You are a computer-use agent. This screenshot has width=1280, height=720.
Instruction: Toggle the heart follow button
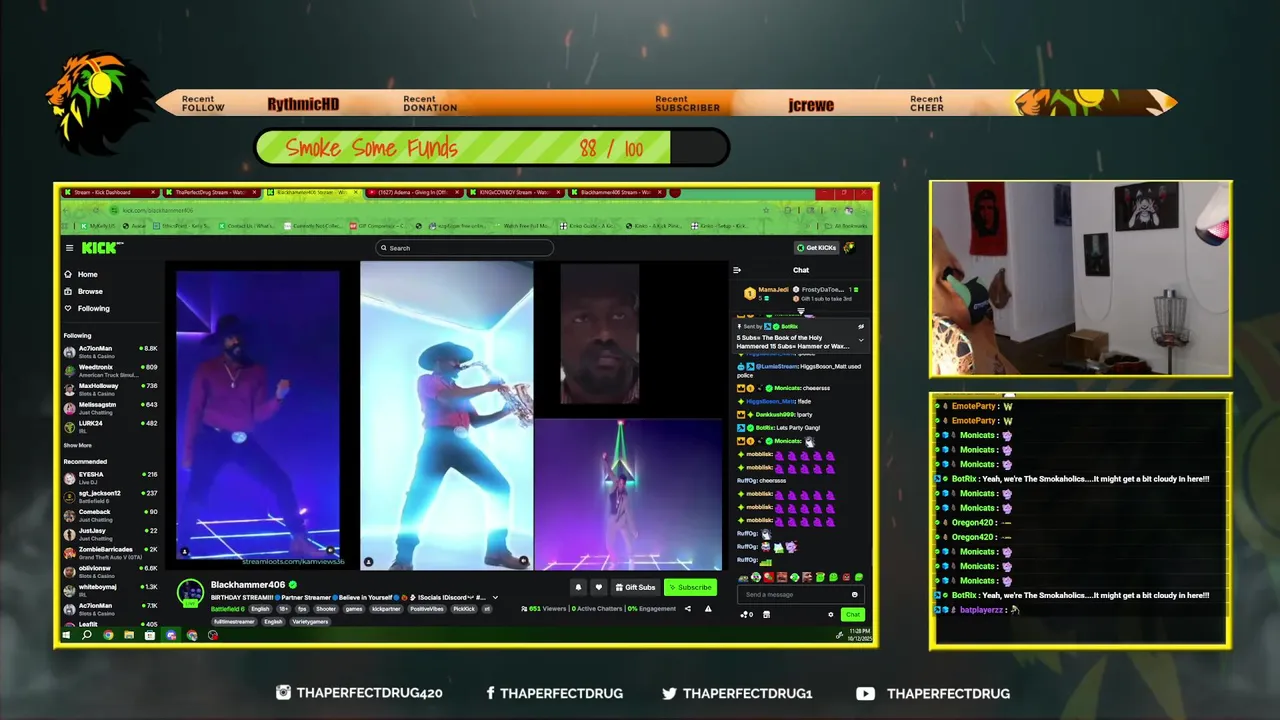[599, 587]
